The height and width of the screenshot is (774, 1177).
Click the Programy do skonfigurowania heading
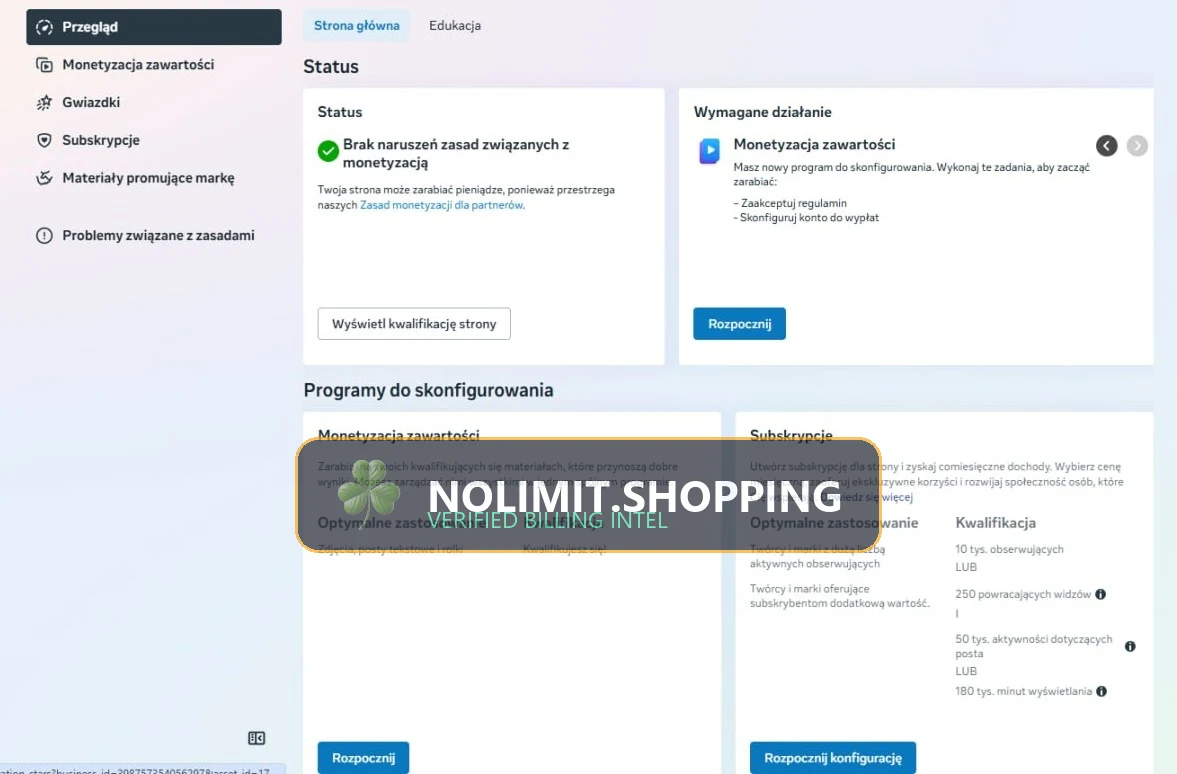(x=428, y=390)
